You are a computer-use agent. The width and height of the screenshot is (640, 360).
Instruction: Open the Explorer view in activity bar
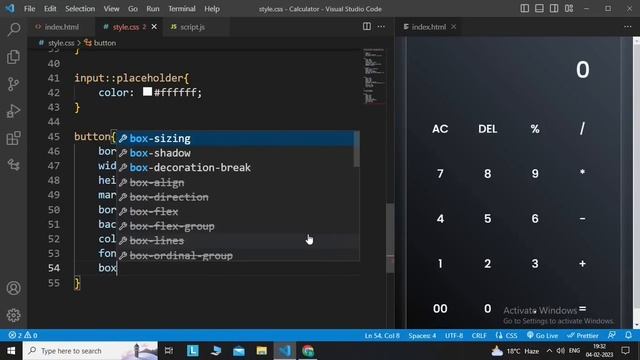(13, 57)
